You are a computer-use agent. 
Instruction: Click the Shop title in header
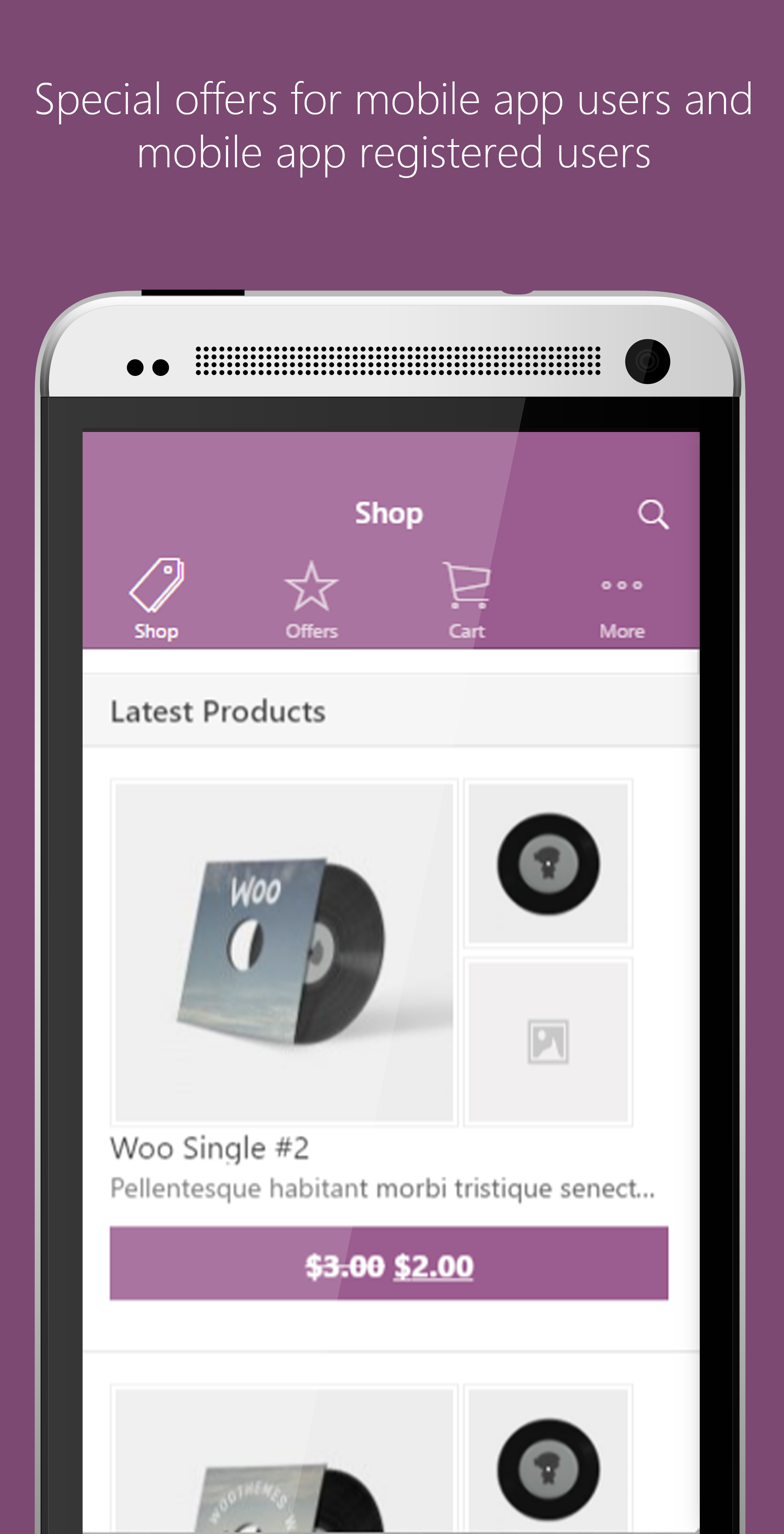click(389, 513)
